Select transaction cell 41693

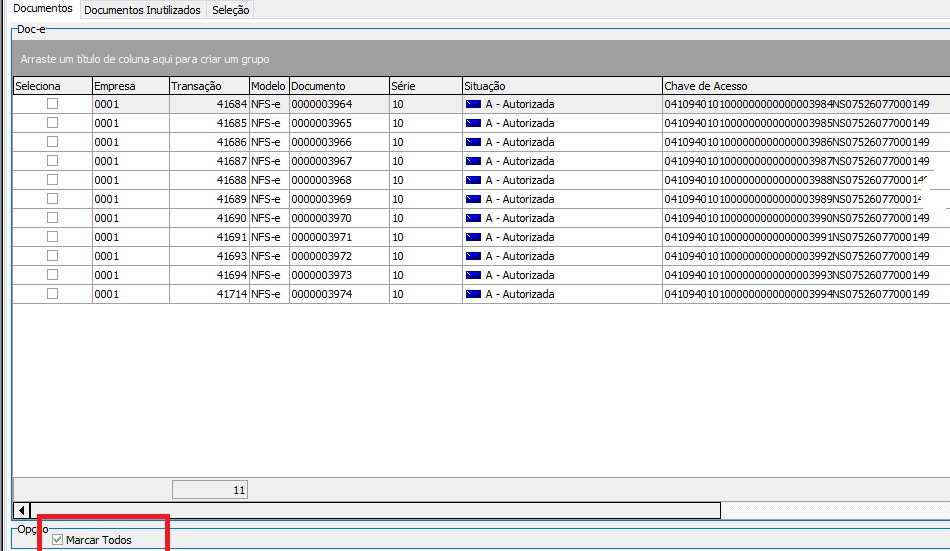click(210, 256)
